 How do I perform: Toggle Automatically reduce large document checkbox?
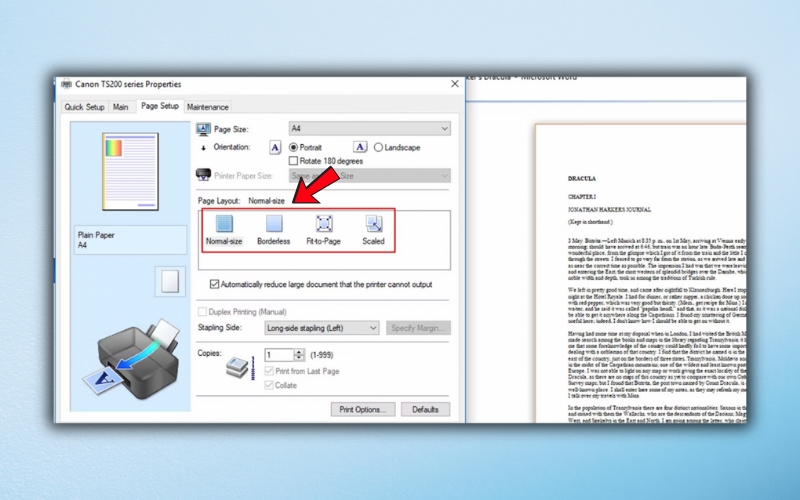pyautogui.click(x=215, y=284)
